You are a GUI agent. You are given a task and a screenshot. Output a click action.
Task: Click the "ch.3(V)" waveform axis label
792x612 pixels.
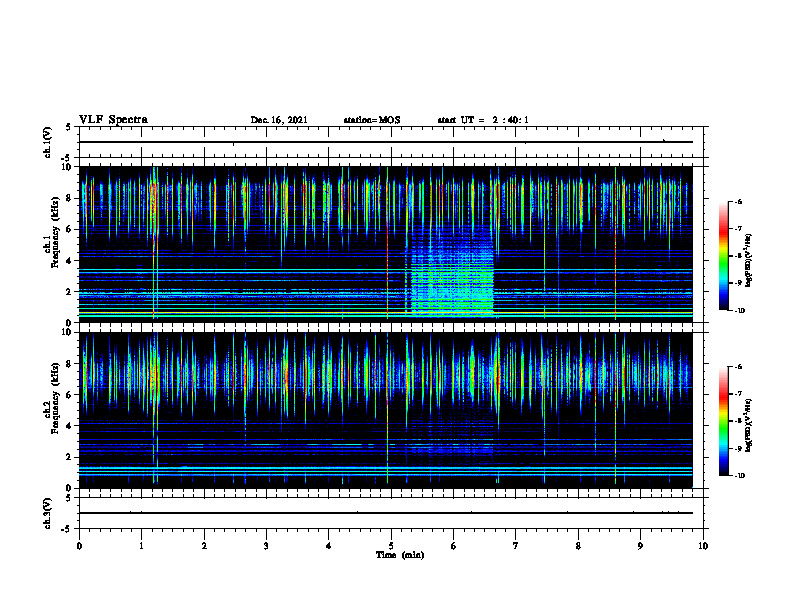coord(47,513)
